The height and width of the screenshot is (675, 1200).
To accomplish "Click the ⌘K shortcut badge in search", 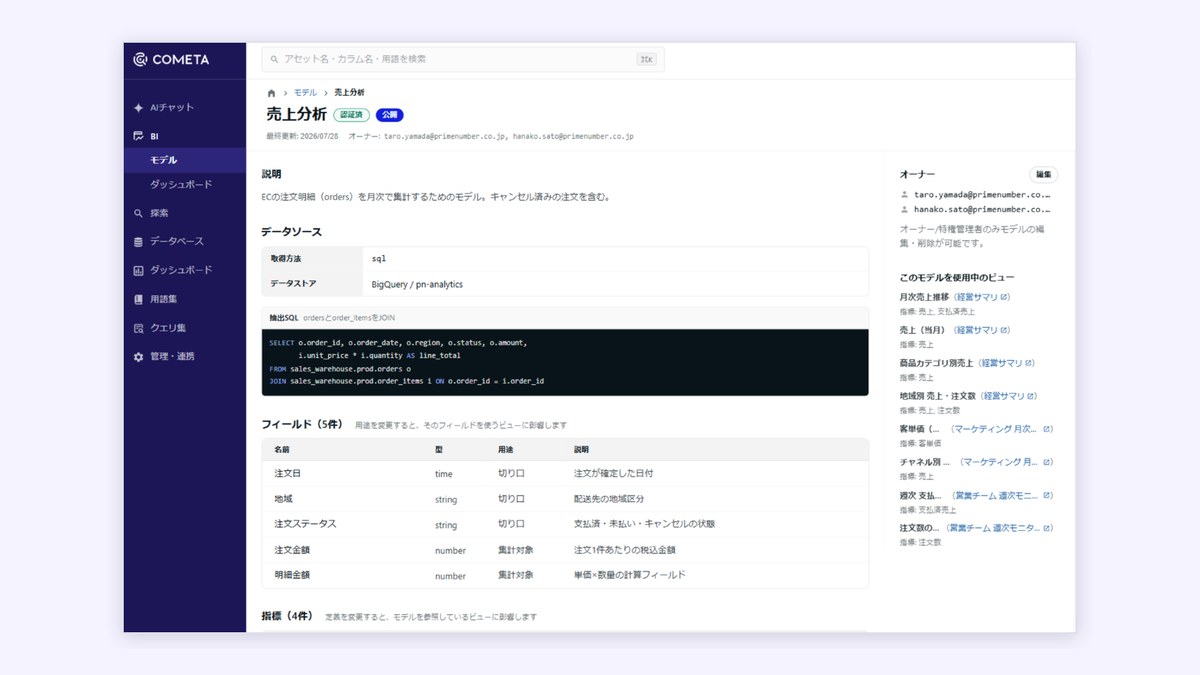I will coord(647,59).
